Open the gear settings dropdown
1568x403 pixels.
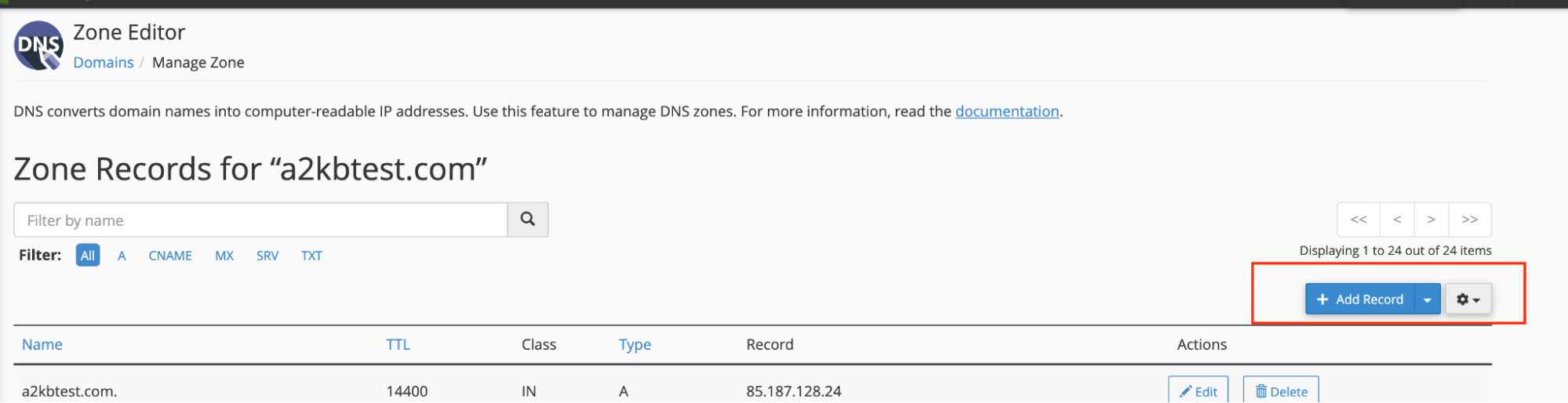click(x=1468, y=300)
